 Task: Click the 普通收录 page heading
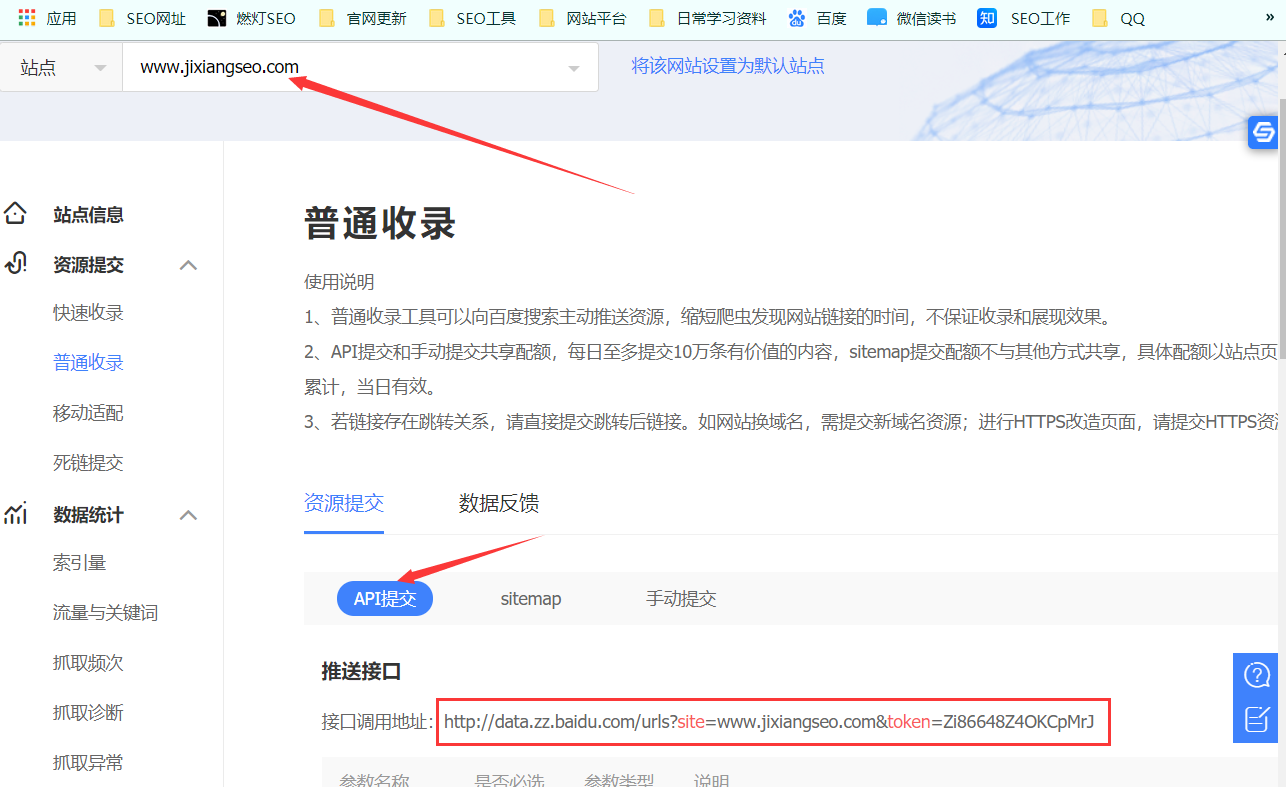click(x=380, y=223)
